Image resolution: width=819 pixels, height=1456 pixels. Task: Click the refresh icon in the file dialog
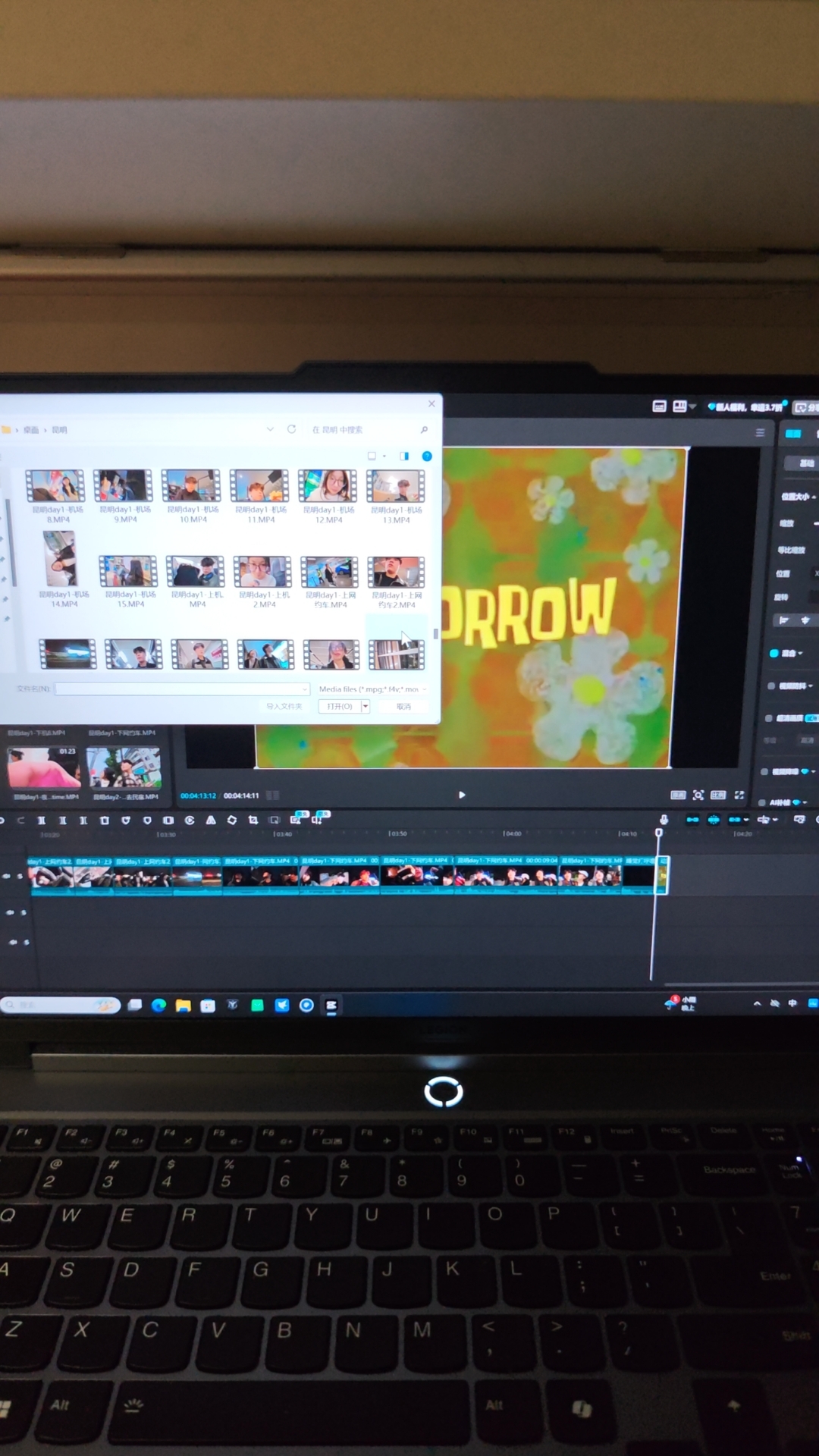tap(291, 429)
